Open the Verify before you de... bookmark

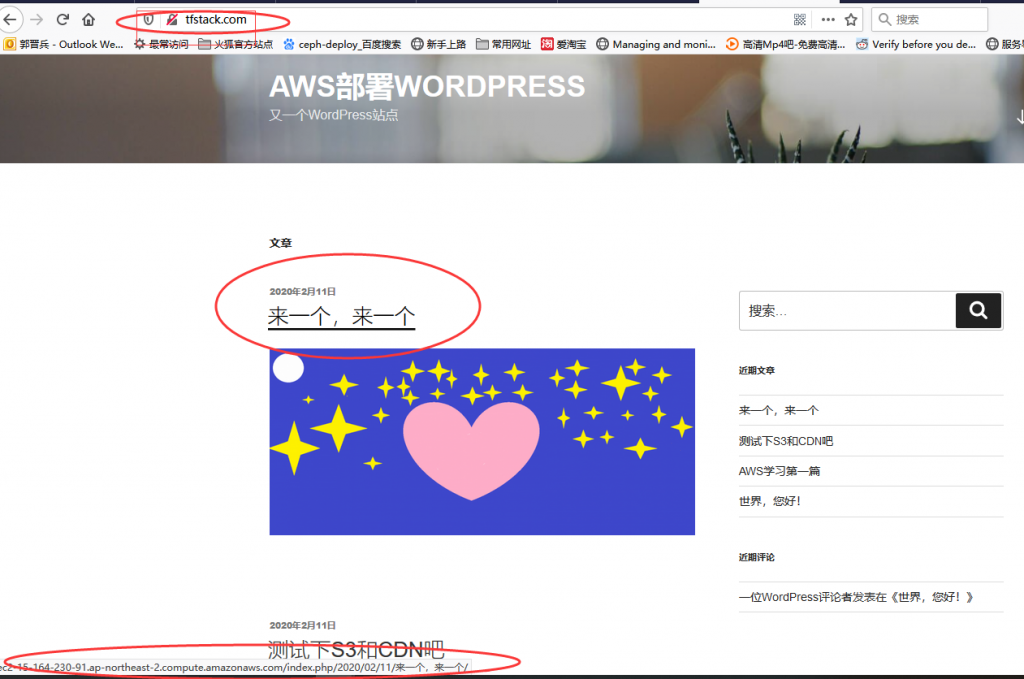click(x=916, y=44)
